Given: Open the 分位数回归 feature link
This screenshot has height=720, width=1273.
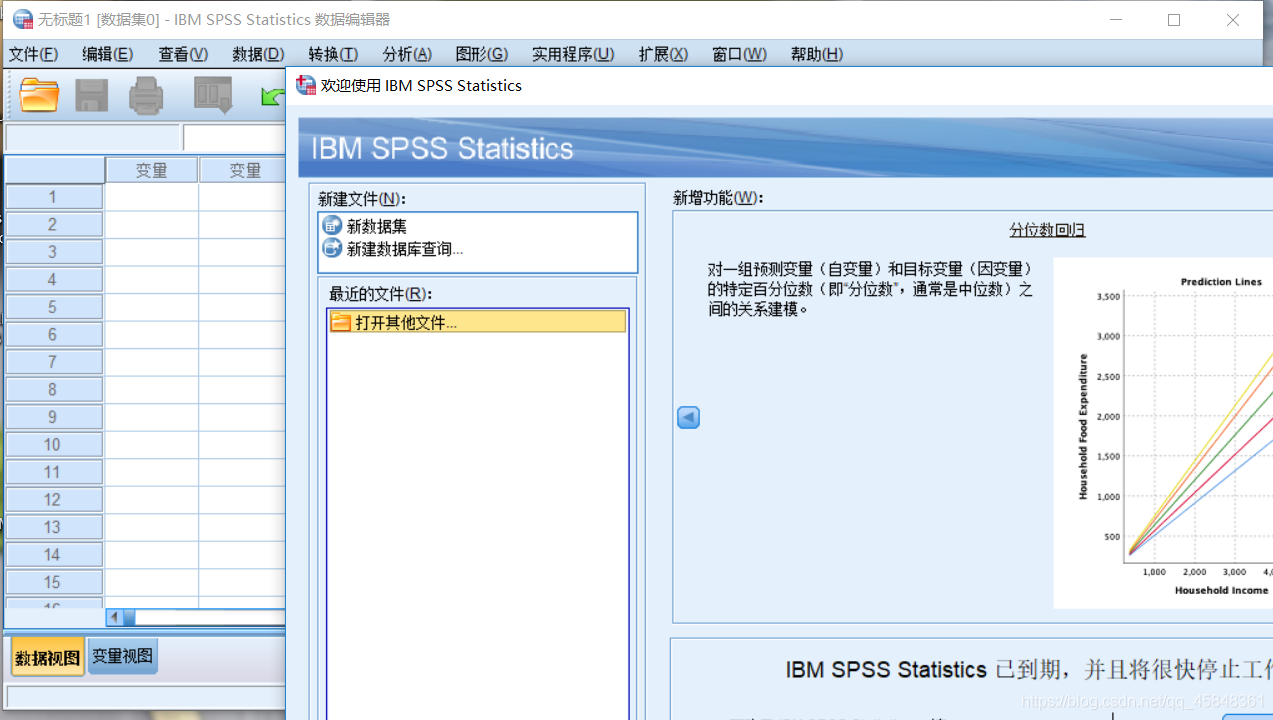Looking at the screenshot, I should click(1047, 230).
